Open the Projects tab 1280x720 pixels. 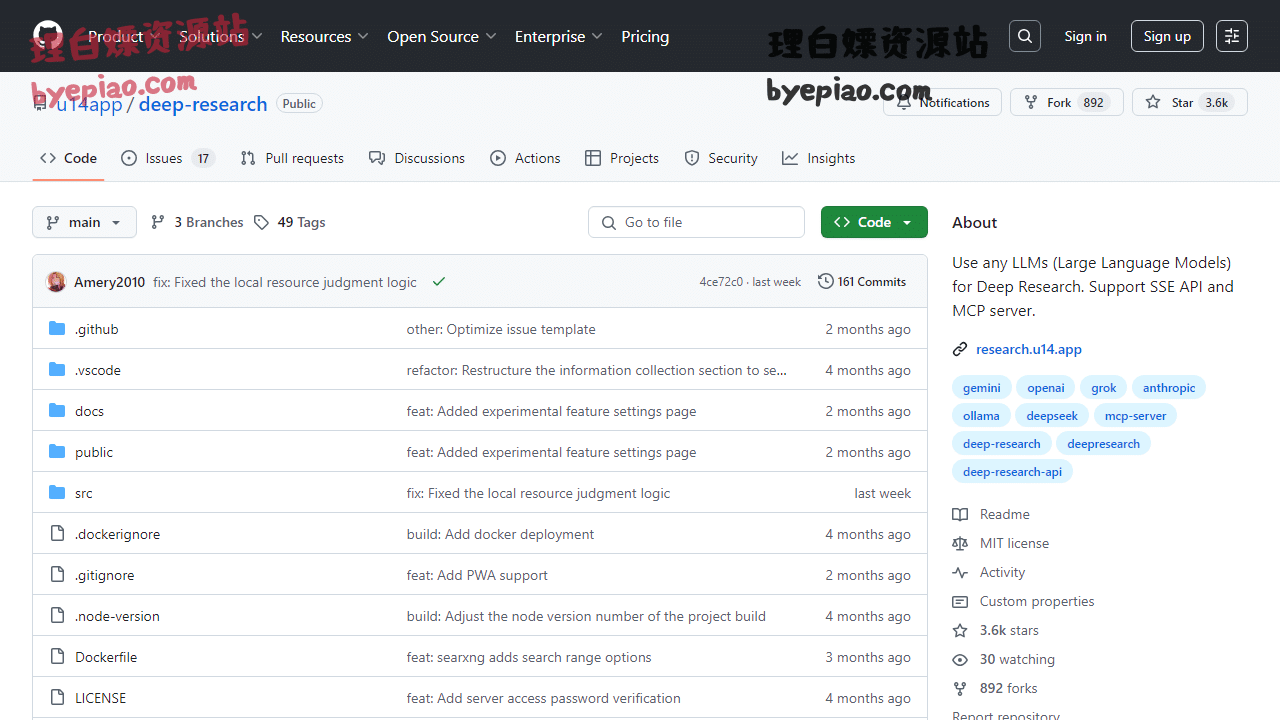click(x=622, y=158)
